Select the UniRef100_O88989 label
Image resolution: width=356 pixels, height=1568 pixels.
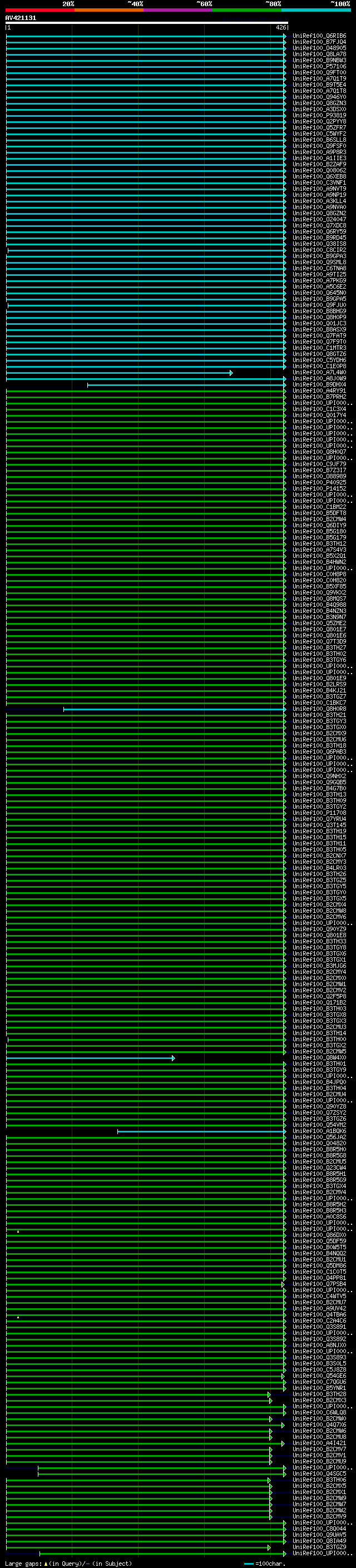[319, 477]
